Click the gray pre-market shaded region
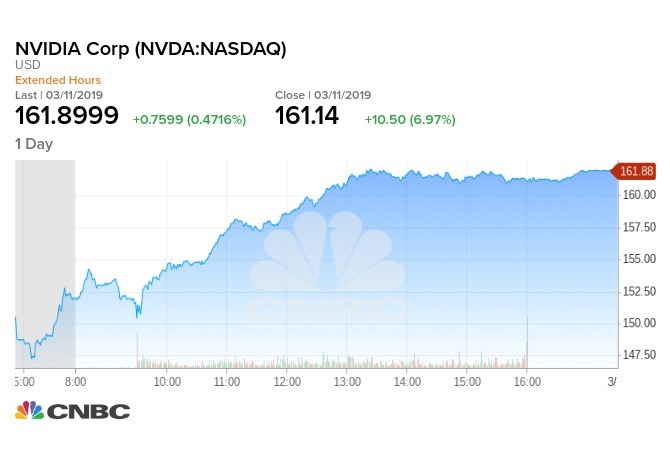The height and width of the screenshot is (450, 670). pos(46,260)
